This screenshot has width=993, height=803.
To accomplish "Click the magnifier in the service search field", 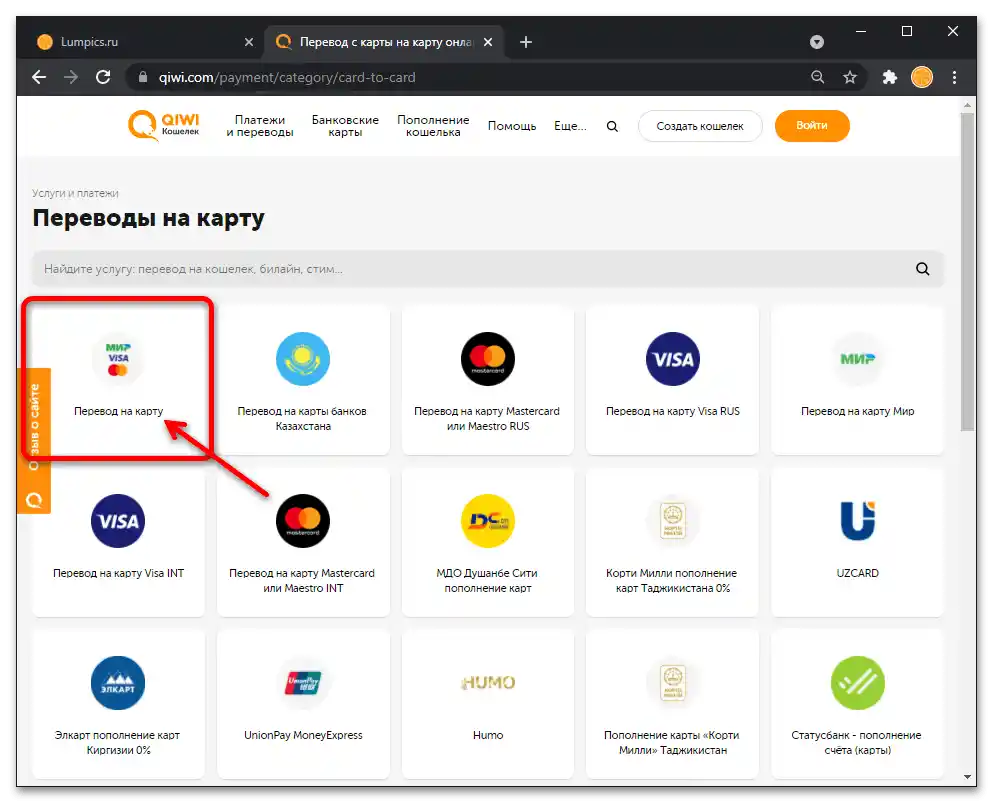I will (923, 269).
